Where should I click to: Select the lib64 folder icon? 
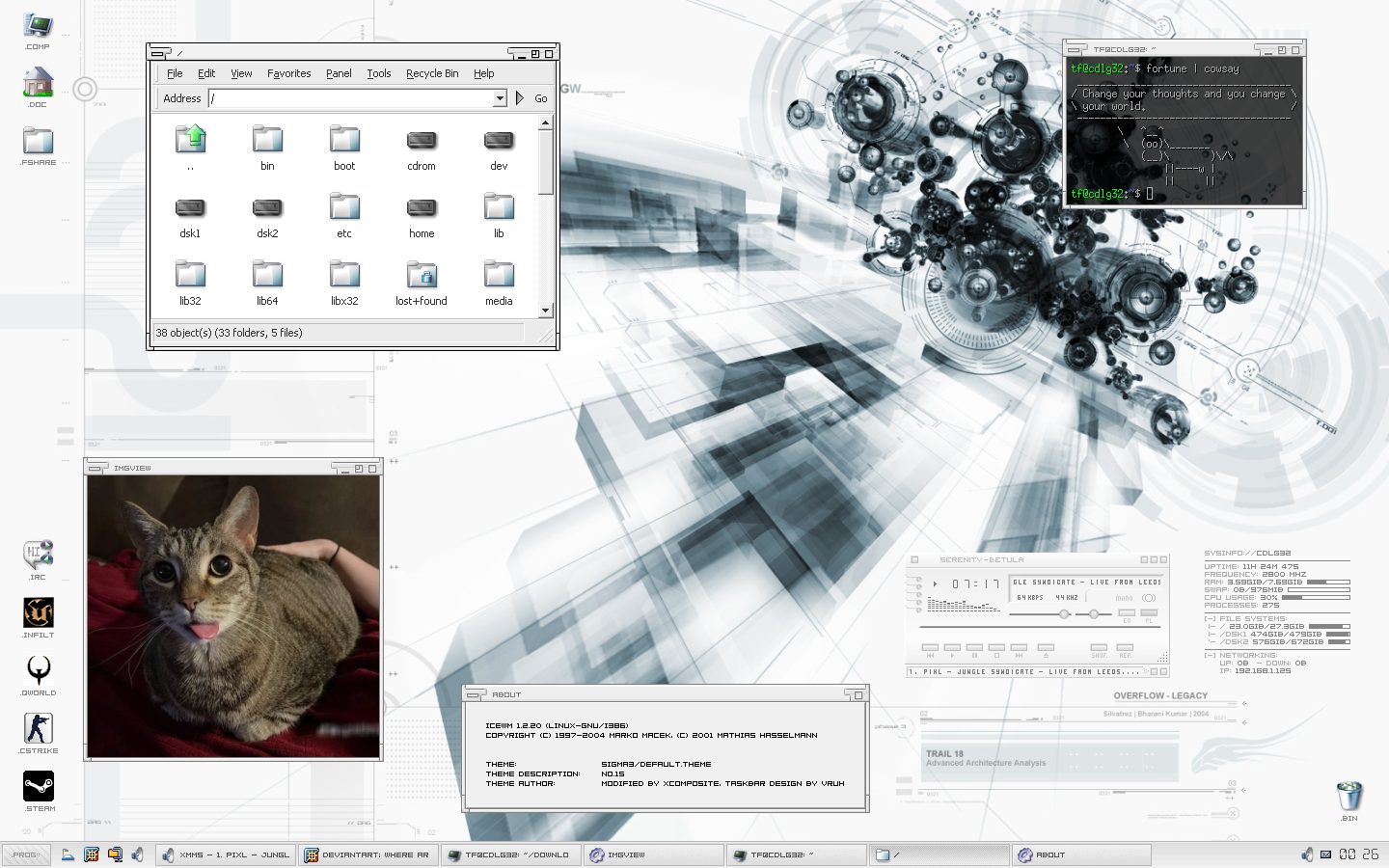[267, 275]
